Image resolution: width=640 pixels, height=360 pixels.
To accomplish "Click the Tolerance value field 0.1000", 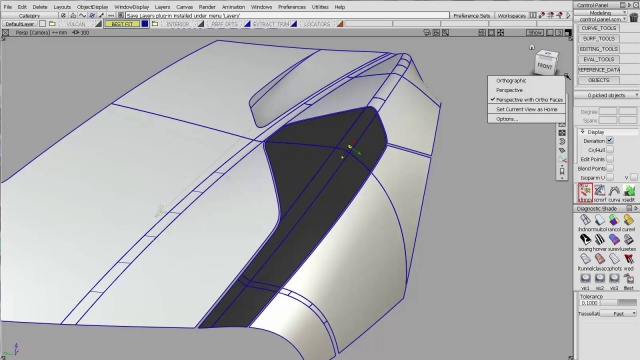I will (x=589, y=303).
